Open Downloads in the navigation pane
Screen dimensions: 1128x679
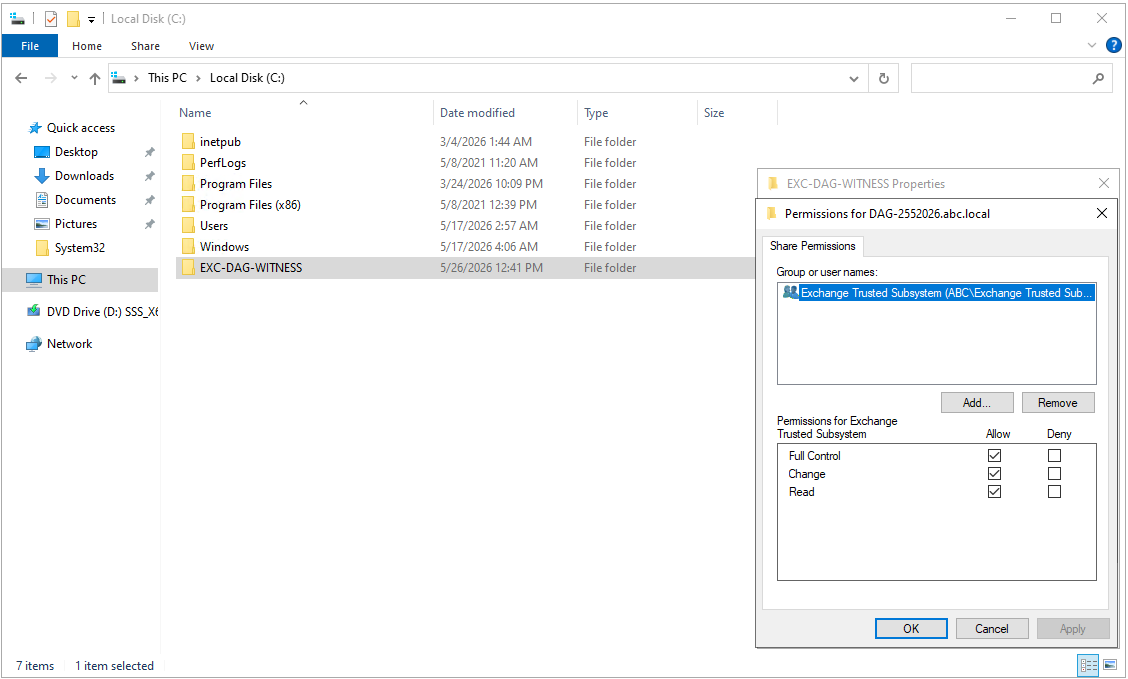[x=84, y=176]
